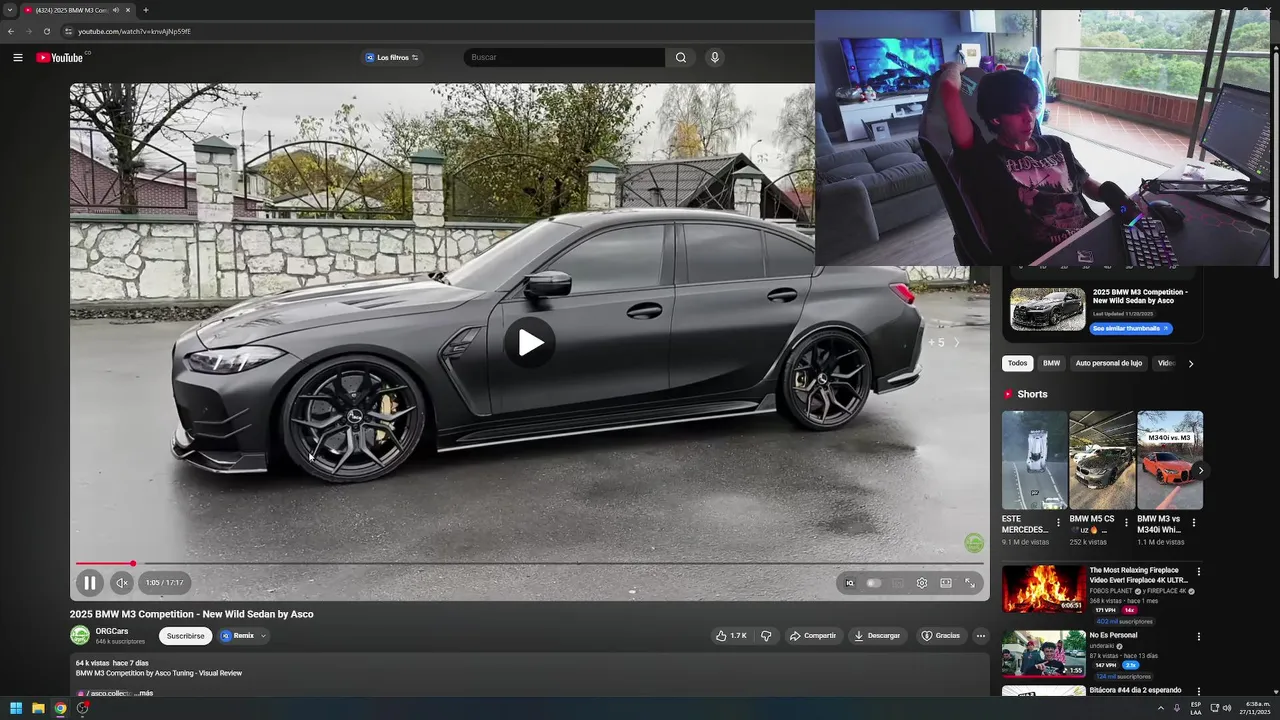The width and height of the screenshot is (1280, 720).
Task: Click the Gracias button
Action: pos(940,636)
